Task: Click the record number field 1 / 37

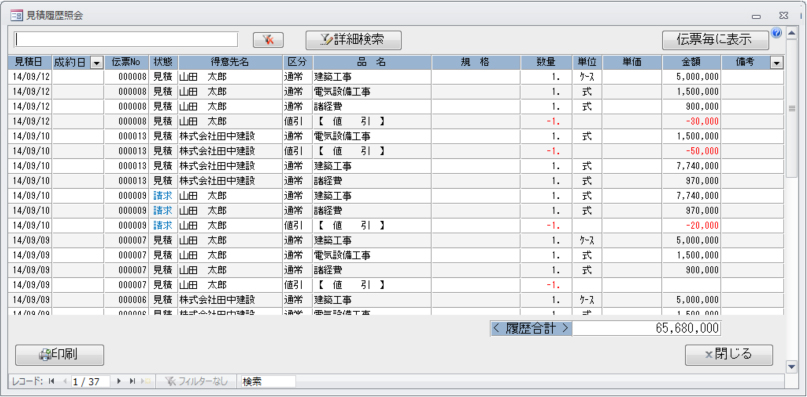Action: pos(91,381)
